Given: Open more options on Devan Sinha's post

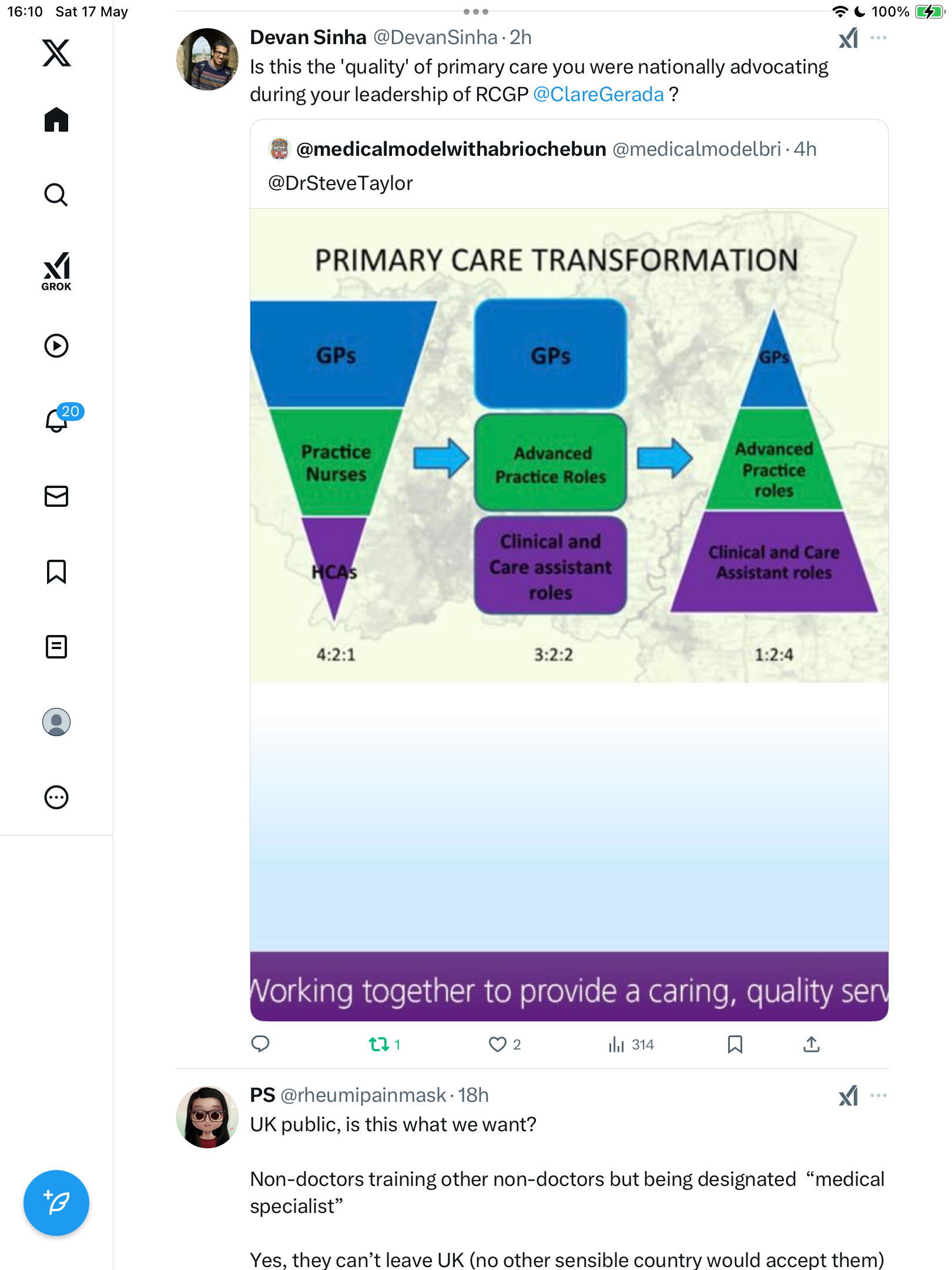Looking at the screenshot, I should 879,38.
